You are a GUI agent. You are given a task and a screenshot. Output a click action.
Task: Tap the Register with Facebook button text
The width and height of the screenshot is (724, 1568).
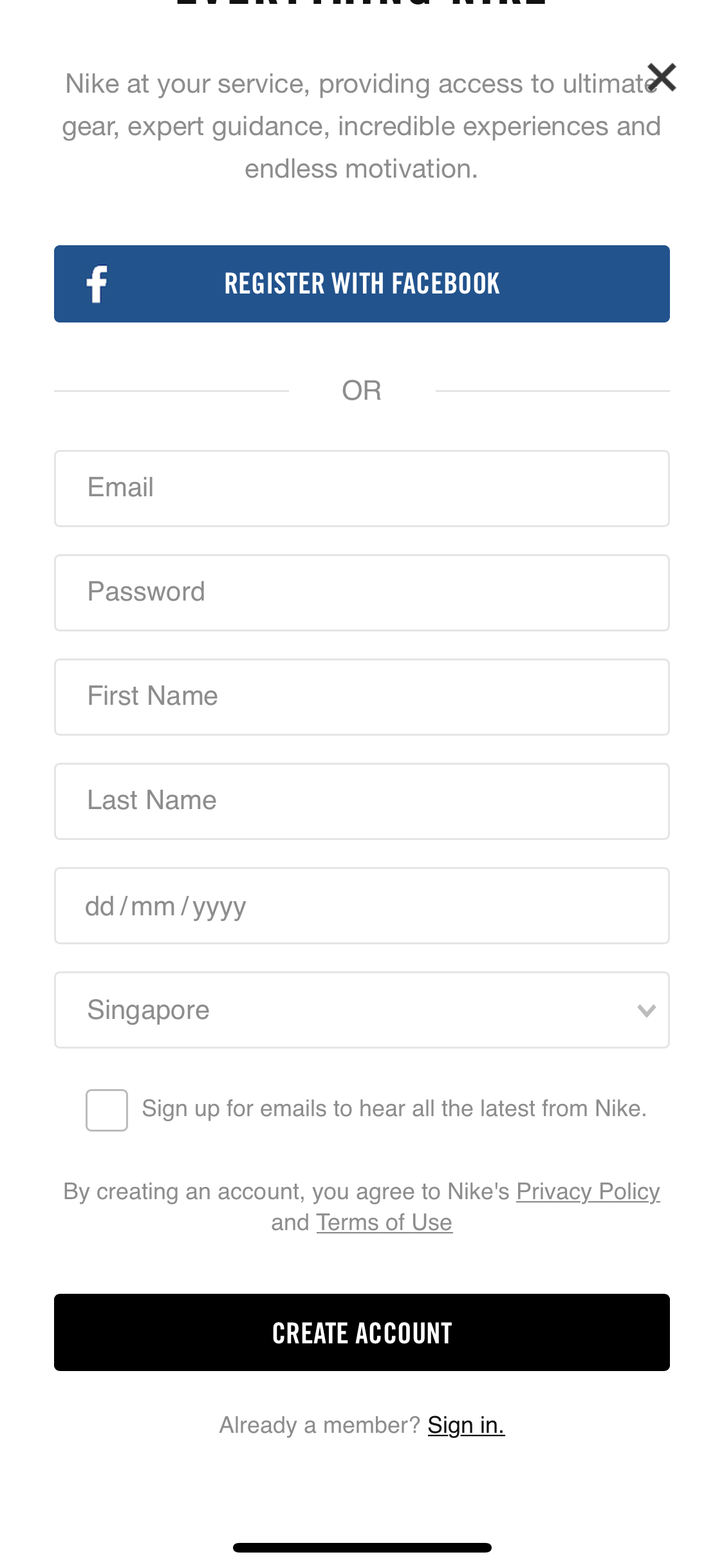point(362,284)
